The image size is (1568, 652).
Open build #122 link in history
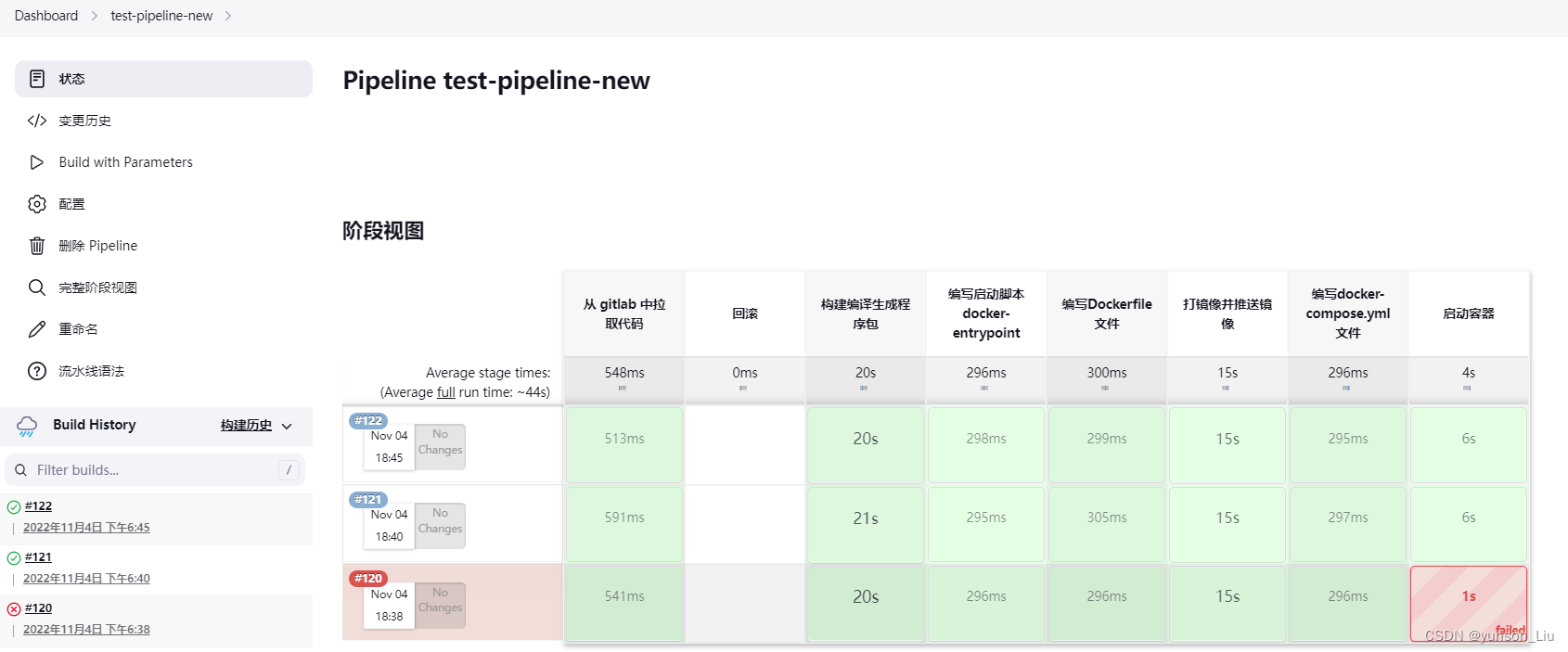(38, 506)
